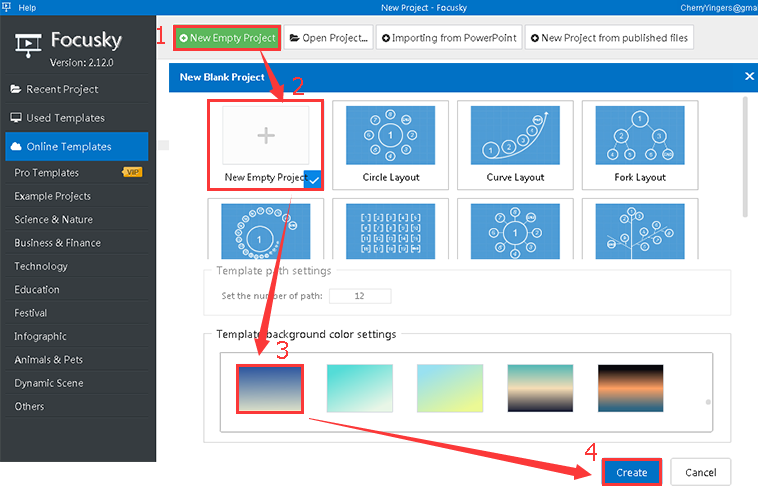
Task: Click the 'Template background color settings' label
Action: pyautogui.click(x=306, y=334)
